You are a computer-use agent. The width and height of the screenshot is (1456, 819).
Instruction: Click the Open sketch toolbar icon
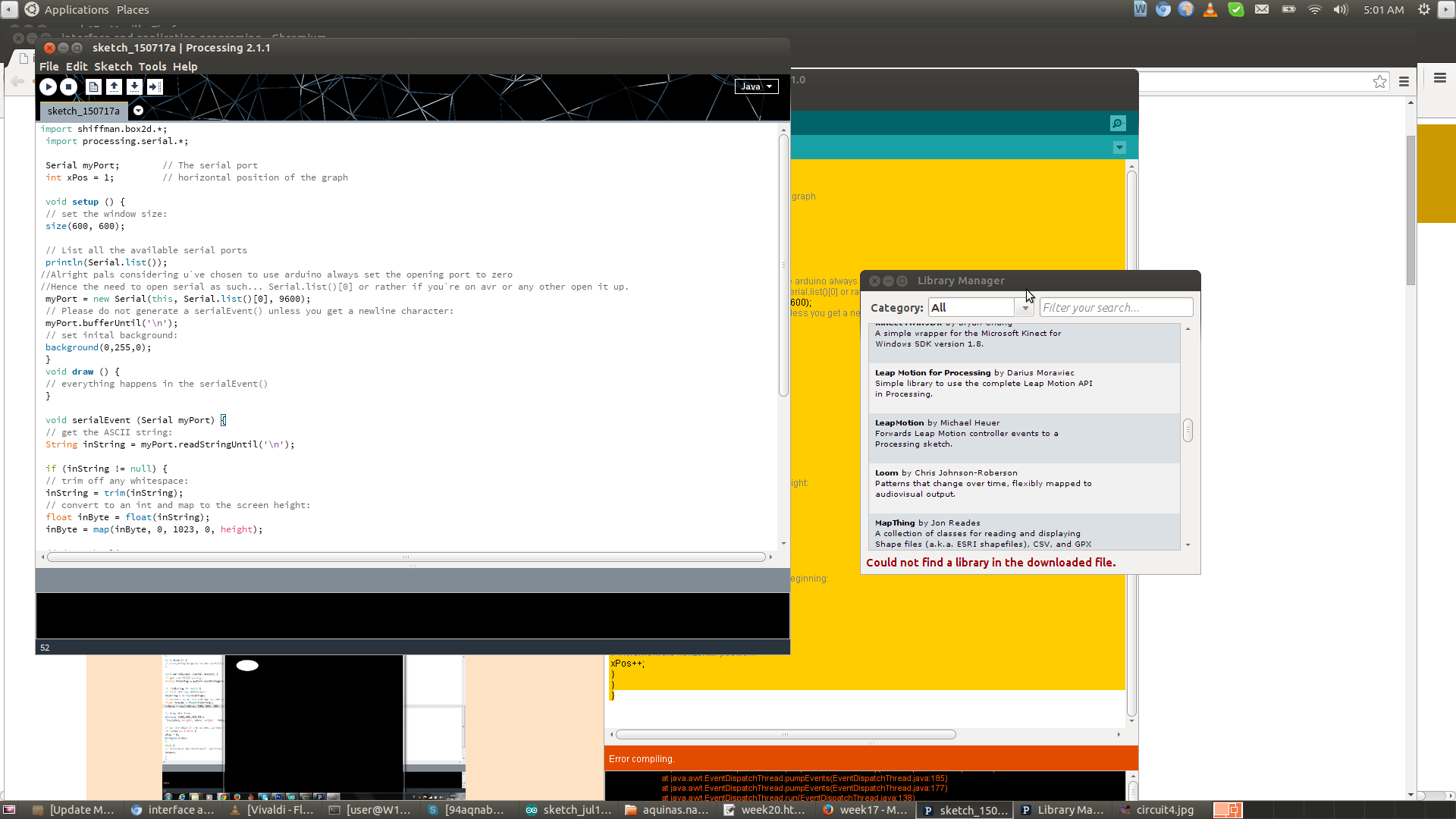pyautogui.click(x=114, y=87)
